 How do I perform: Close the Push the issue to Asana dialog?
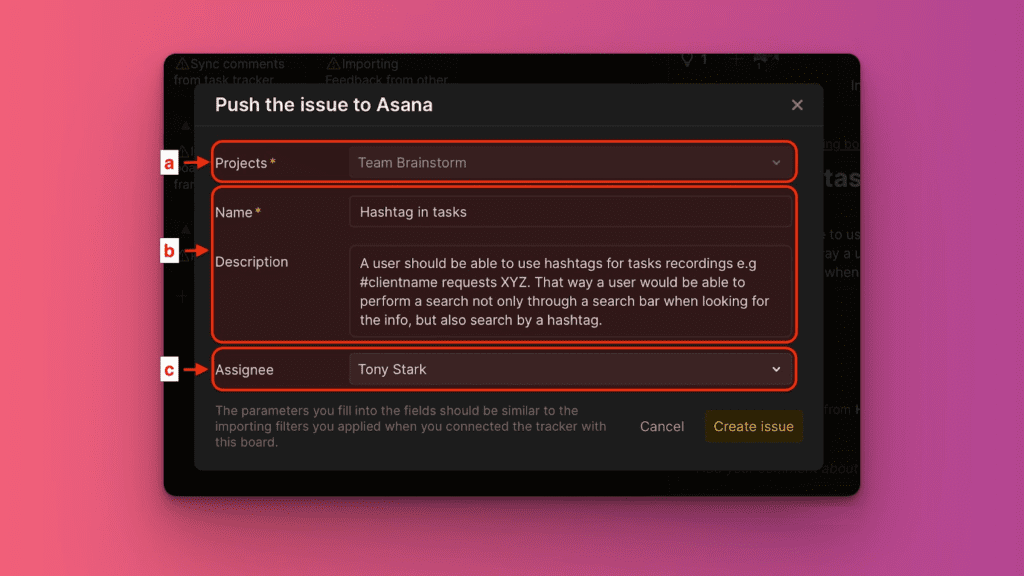(797, 105)
